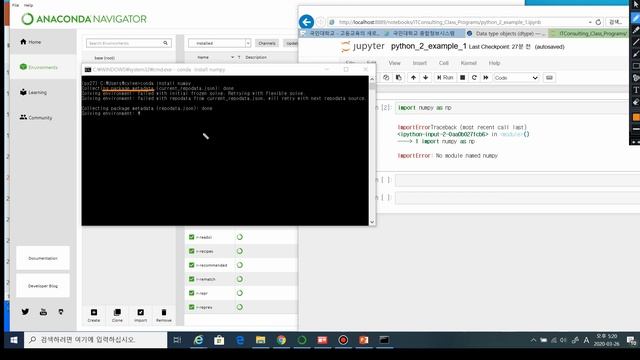Click Jupyter paste cells icon

point(398,78)
